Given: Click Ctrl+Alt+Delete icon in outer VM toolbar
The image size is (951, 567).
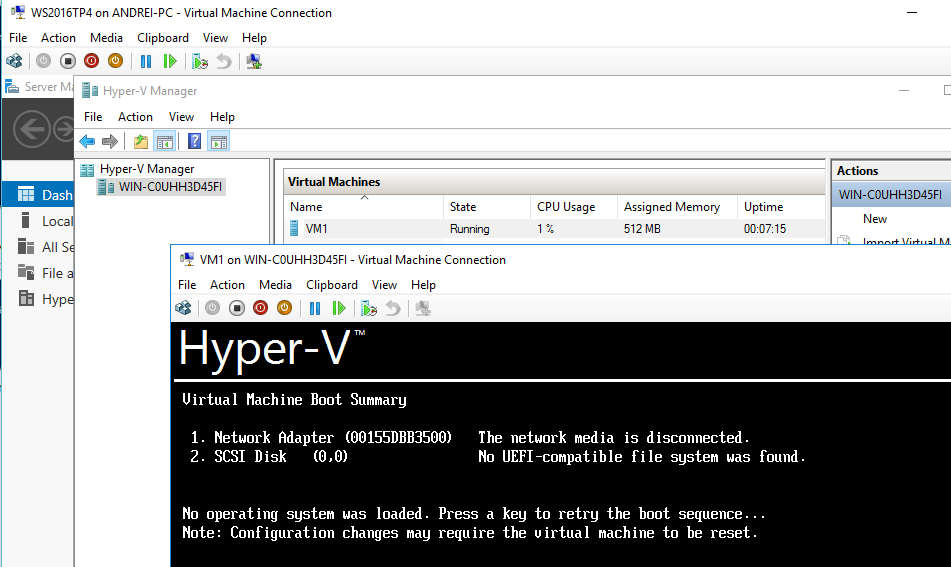Looking at the screenshot, I should click(14, 61).
